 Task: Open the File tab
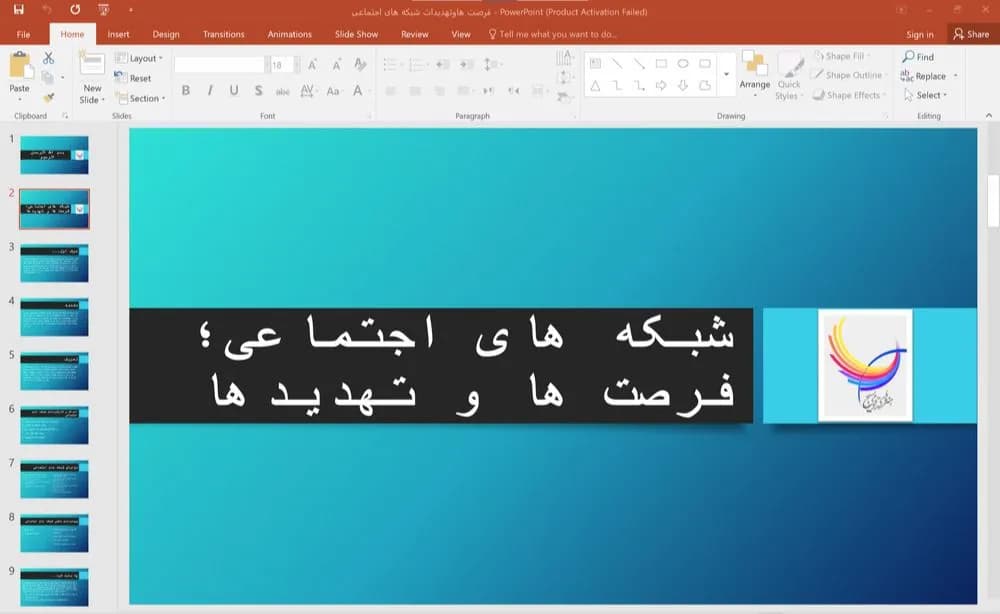point(24,34)
